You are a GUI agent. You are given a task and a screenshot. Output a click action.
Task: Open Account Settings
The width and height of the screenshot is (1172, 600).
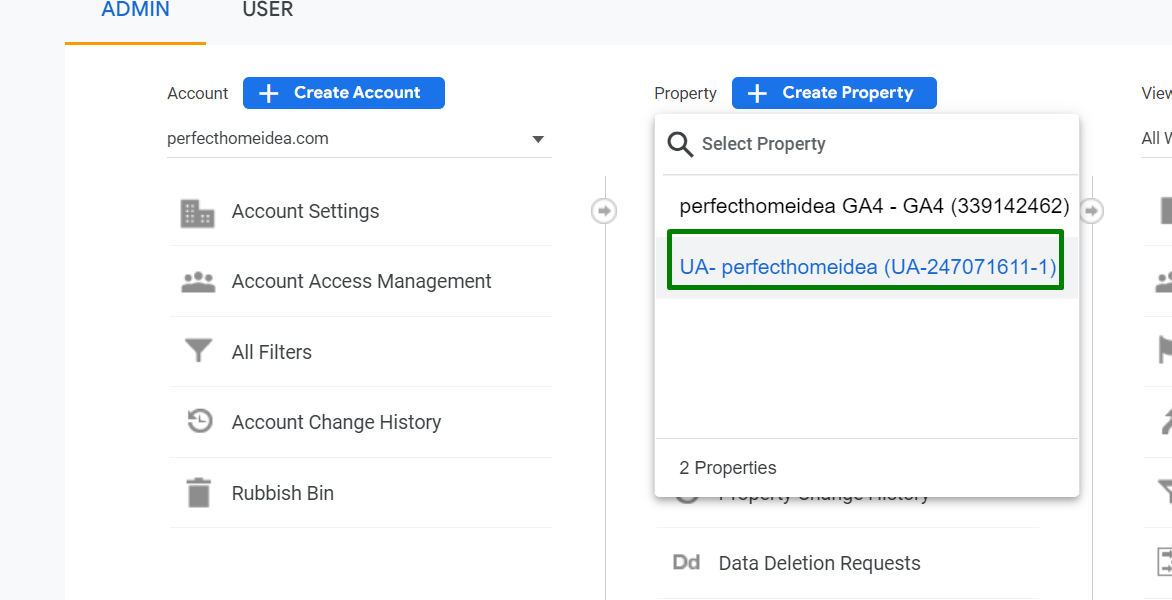[x=360, y=211]
